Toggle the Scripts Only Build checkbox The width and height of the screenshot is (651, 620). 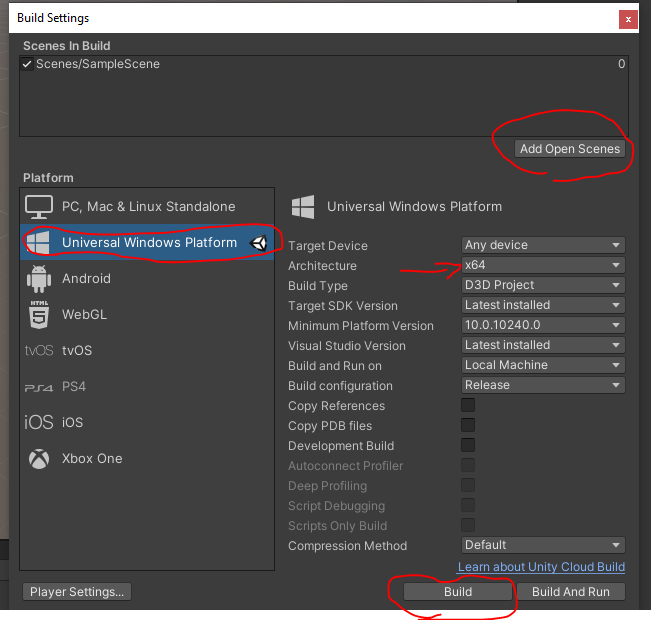point(468,525)
